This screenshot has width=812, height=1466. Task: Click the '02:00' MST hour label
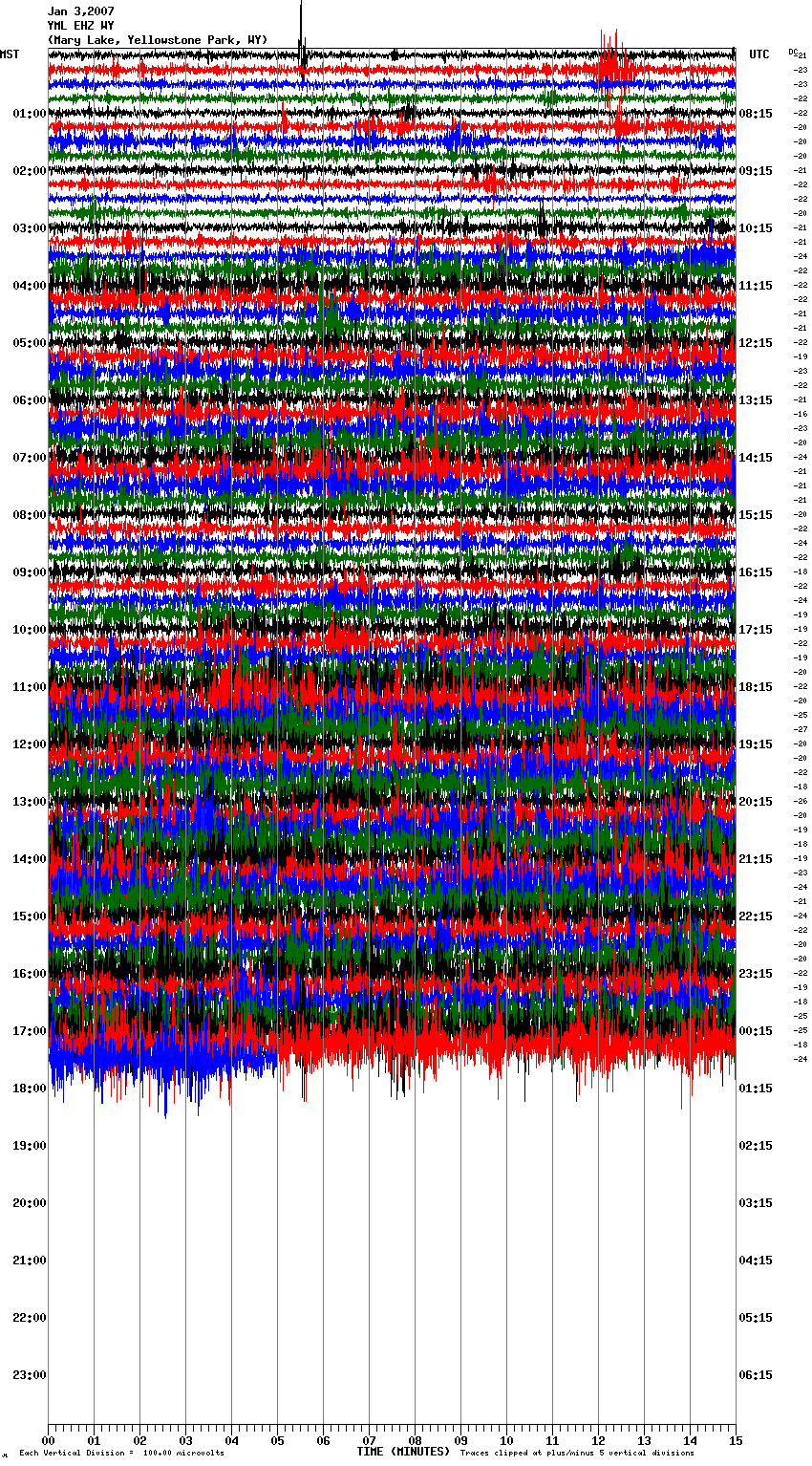[30, 171]
